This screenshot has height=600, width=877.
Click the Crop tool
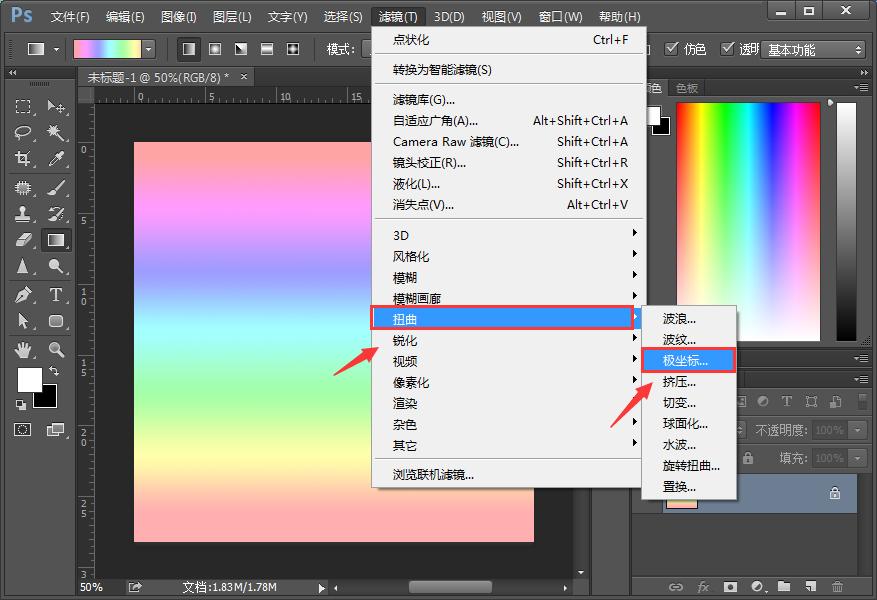(x=24, y=159)
